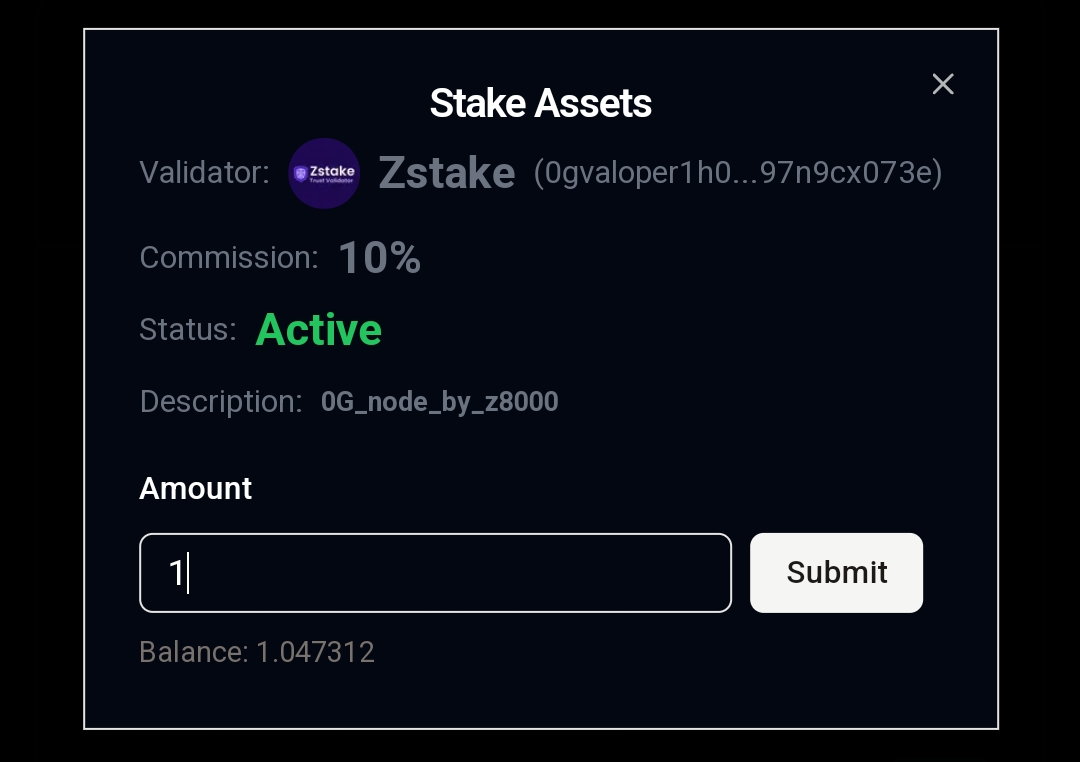Click the Zstake validator logo
The height and width of the screenshot is (762, 1080).
point(324,173)
